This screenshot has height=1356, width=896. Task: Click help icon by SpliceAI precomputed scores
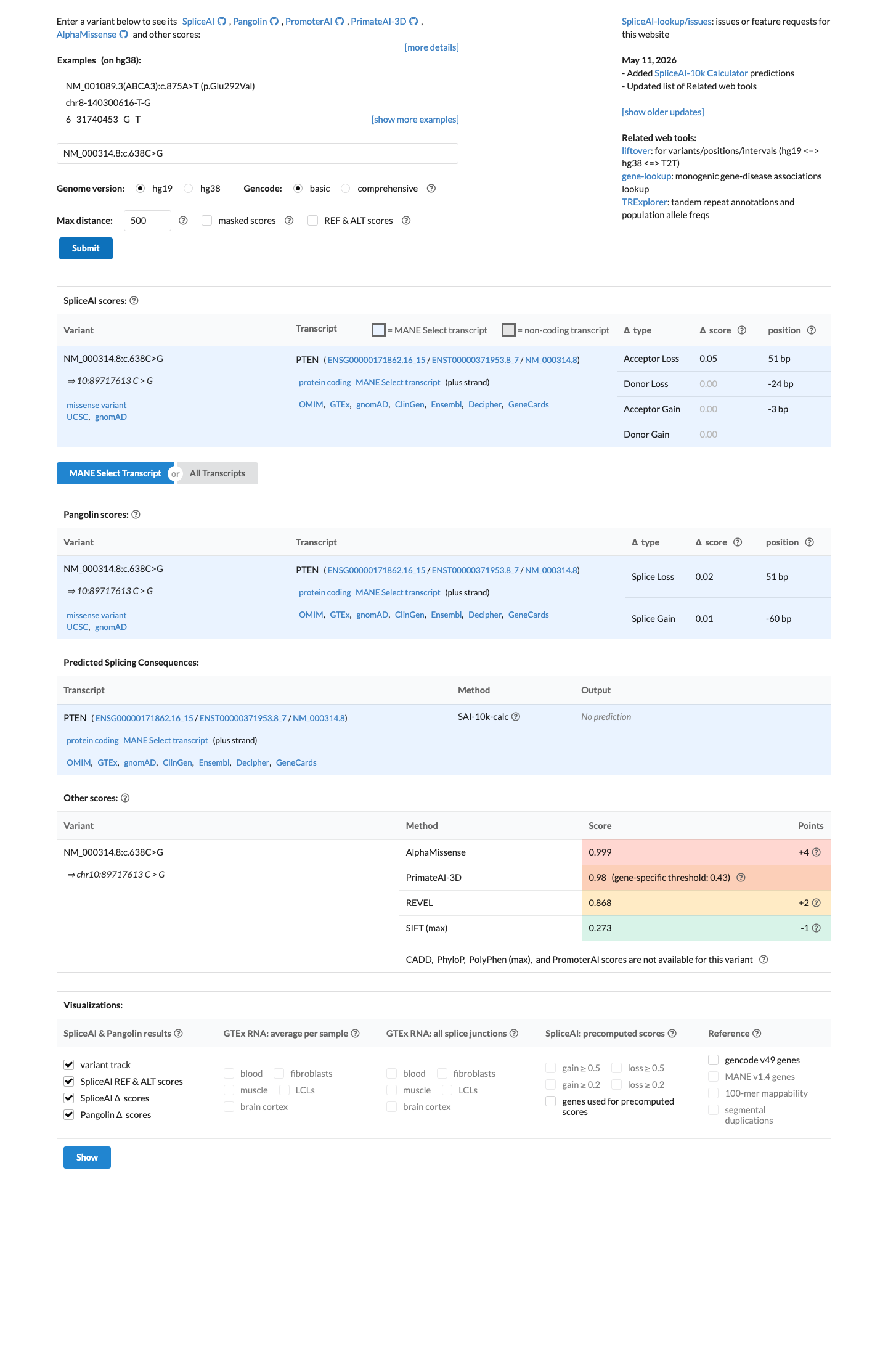672,1034
